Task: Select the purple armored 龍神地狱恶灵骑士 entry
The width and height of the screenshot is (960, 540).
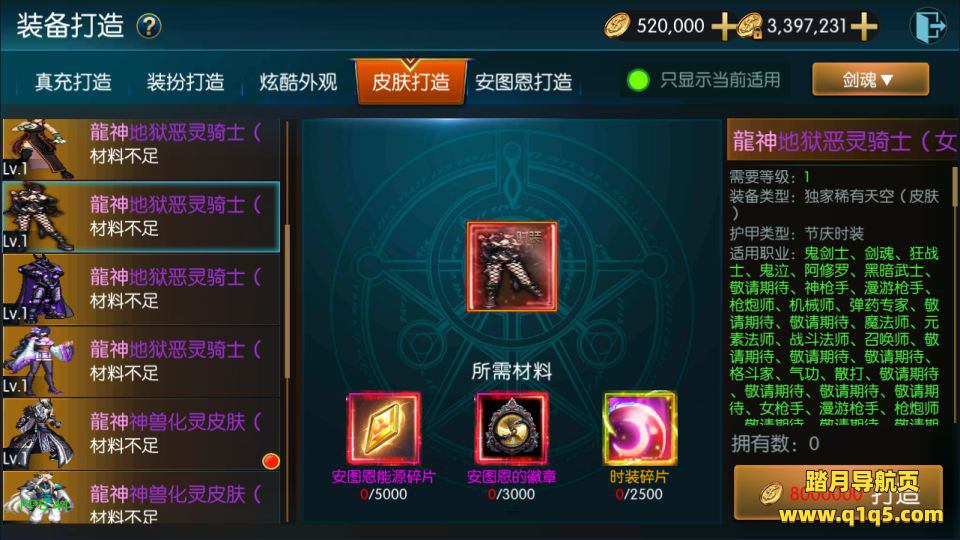Action: (x=141, y=289)
